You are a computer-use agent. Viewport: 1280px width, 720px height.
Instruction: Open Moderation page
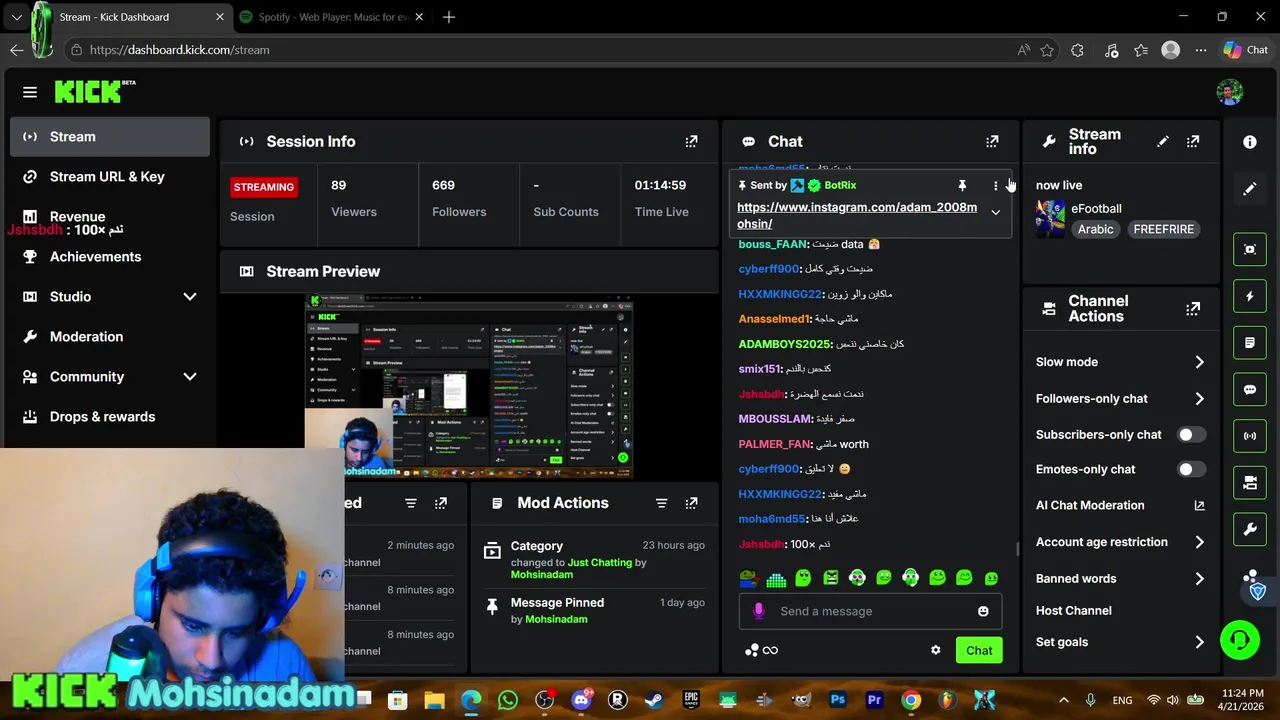coord(110,337)
